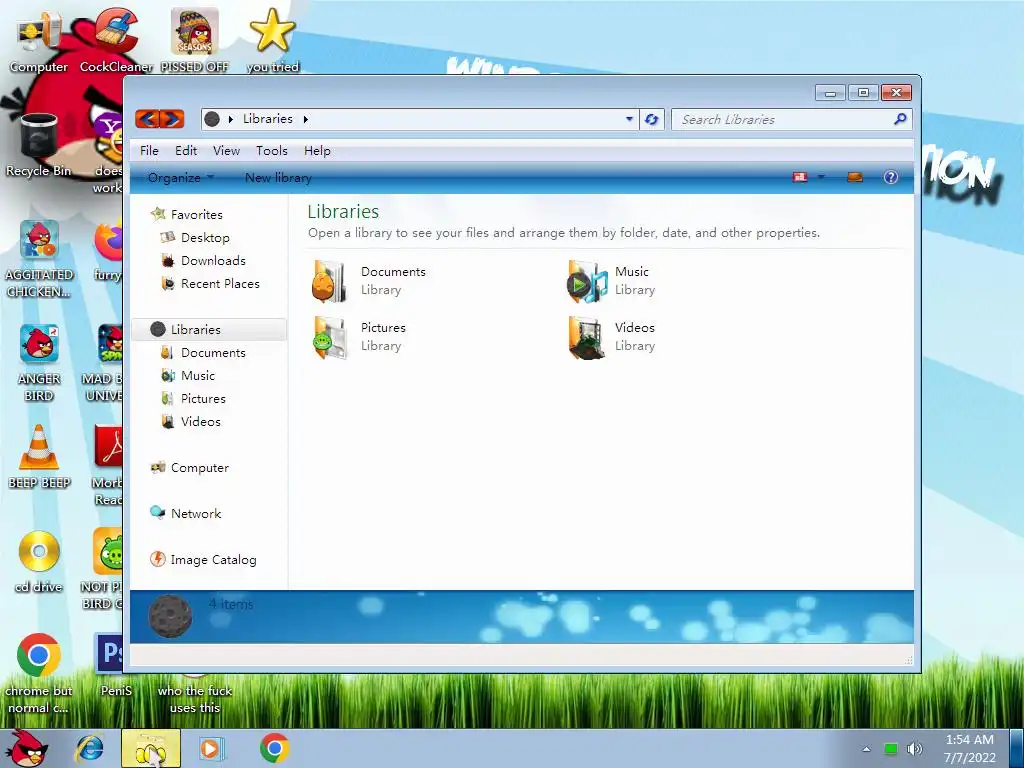Screen dimensions: 1024x768
Task: Launch Internet Explorer from taskbar
Action: tap(89, 748)
